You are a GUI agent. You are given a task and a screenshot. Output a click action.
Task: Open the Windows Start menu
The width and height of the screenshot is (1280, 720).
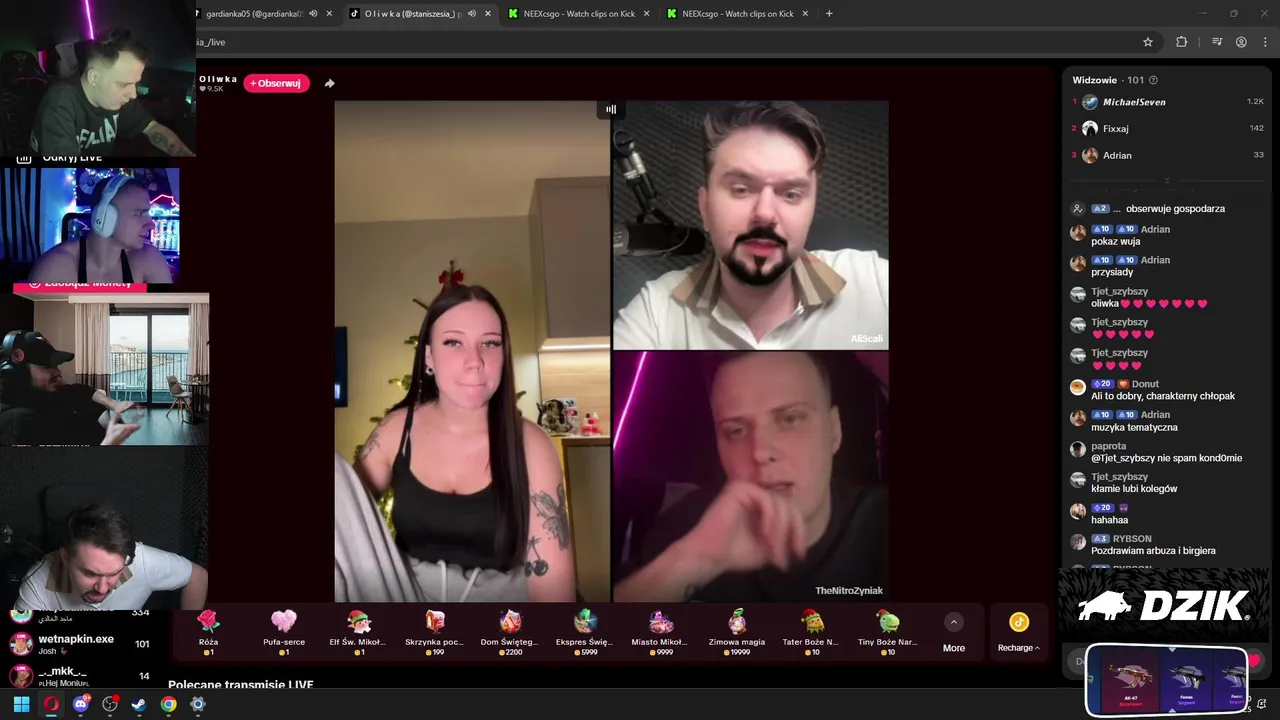(x=22, y=704)
